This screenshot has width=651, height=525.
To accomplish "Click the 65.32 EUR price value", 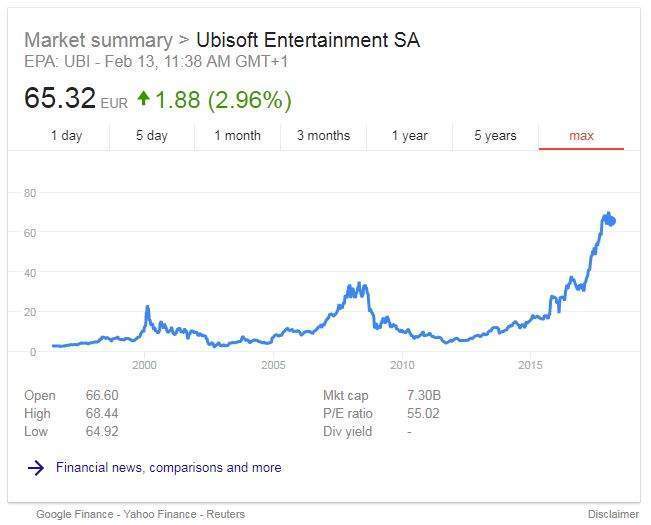I will click(76, 98).
